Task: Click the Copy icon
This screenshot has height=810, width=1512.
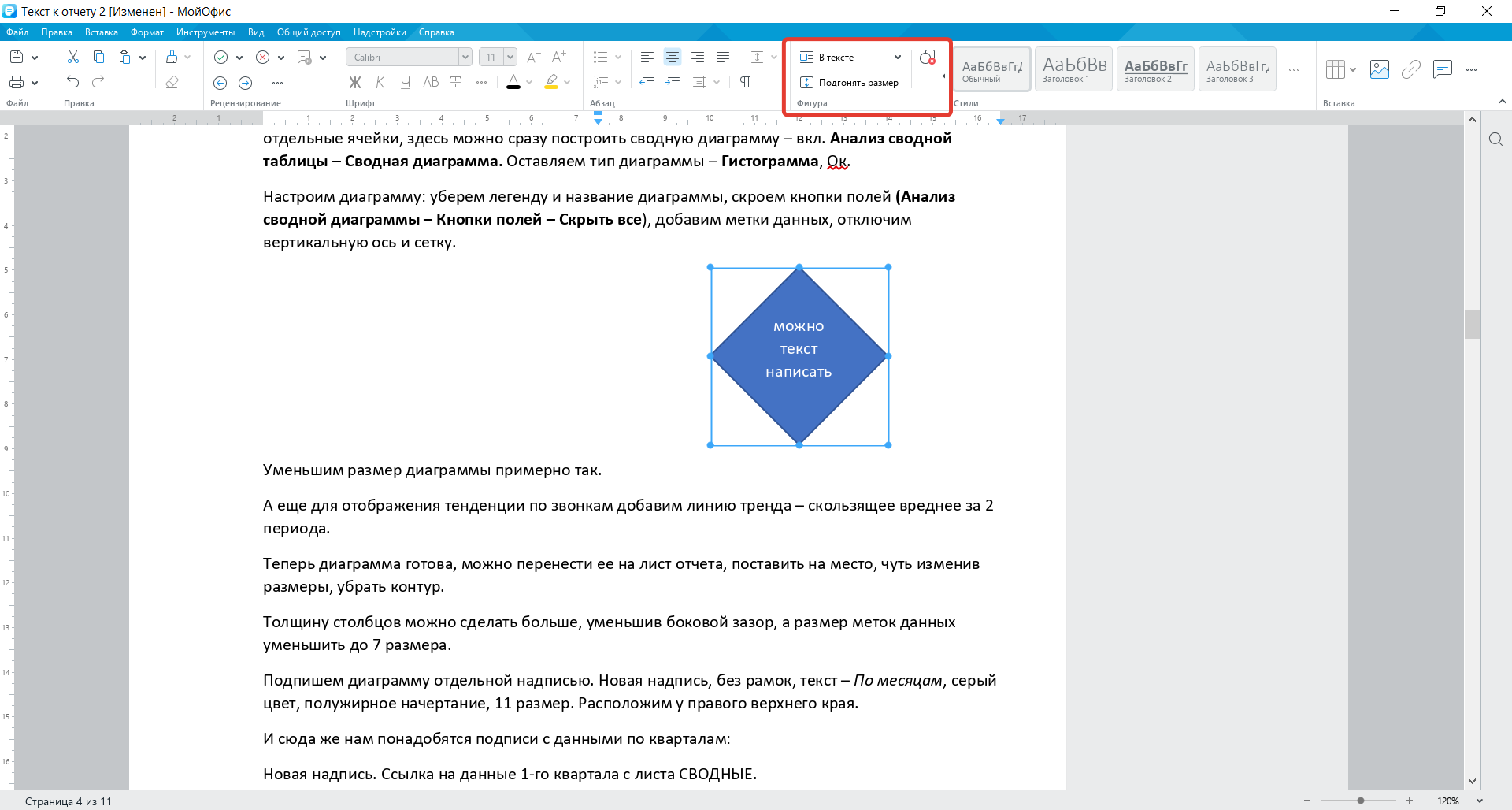Action: click(98, 57)
